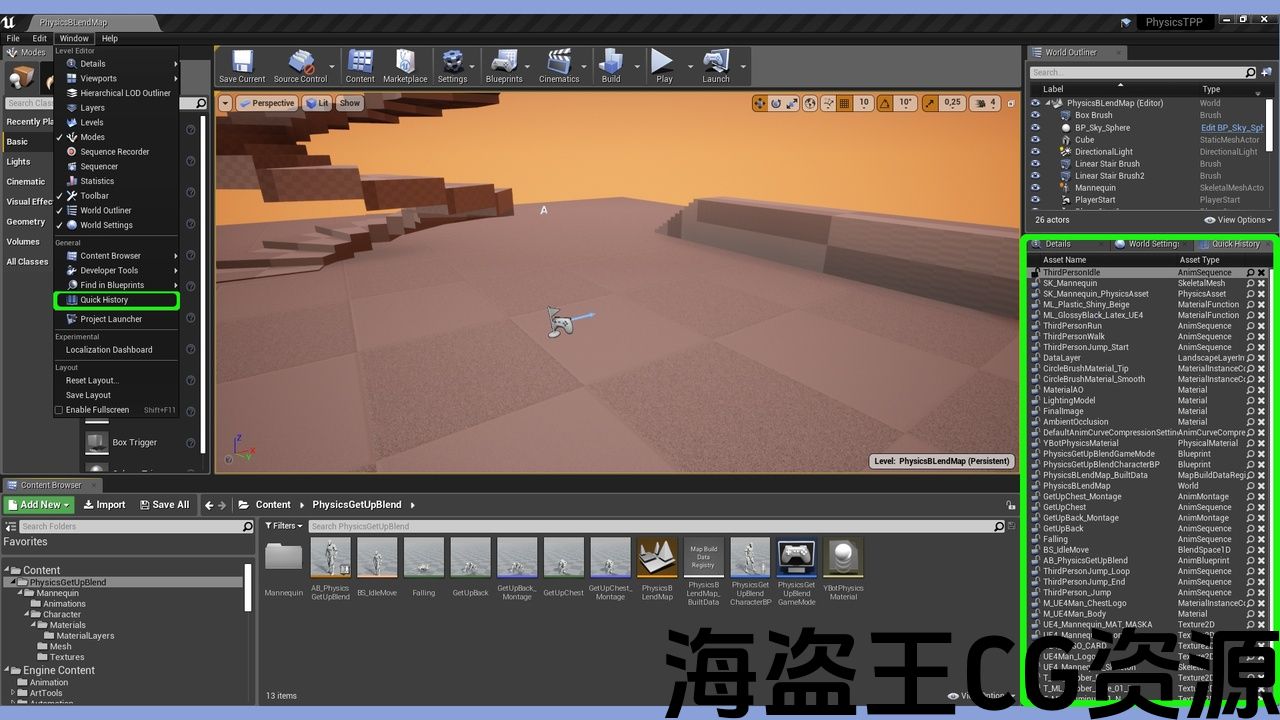Hide the Cube actor via its eye icon
The image size is (1280, 720).
pyautogui.click(x=1035, y=140)
